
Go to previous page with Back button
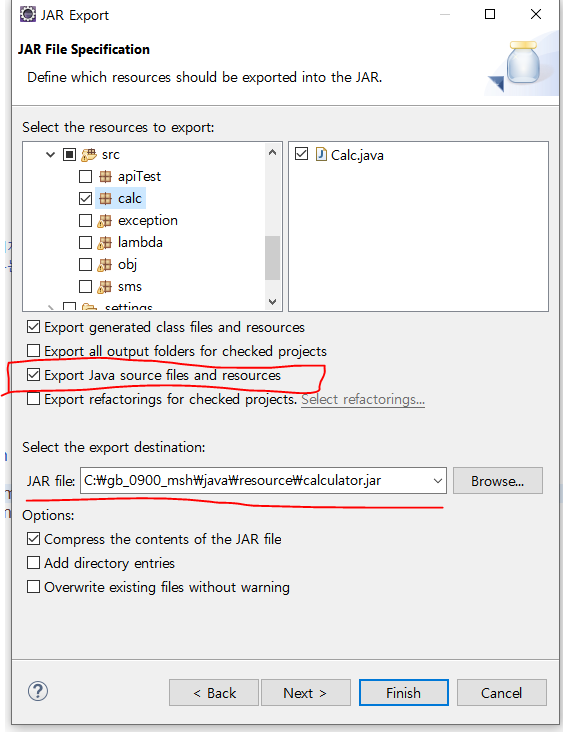[214, 693]
